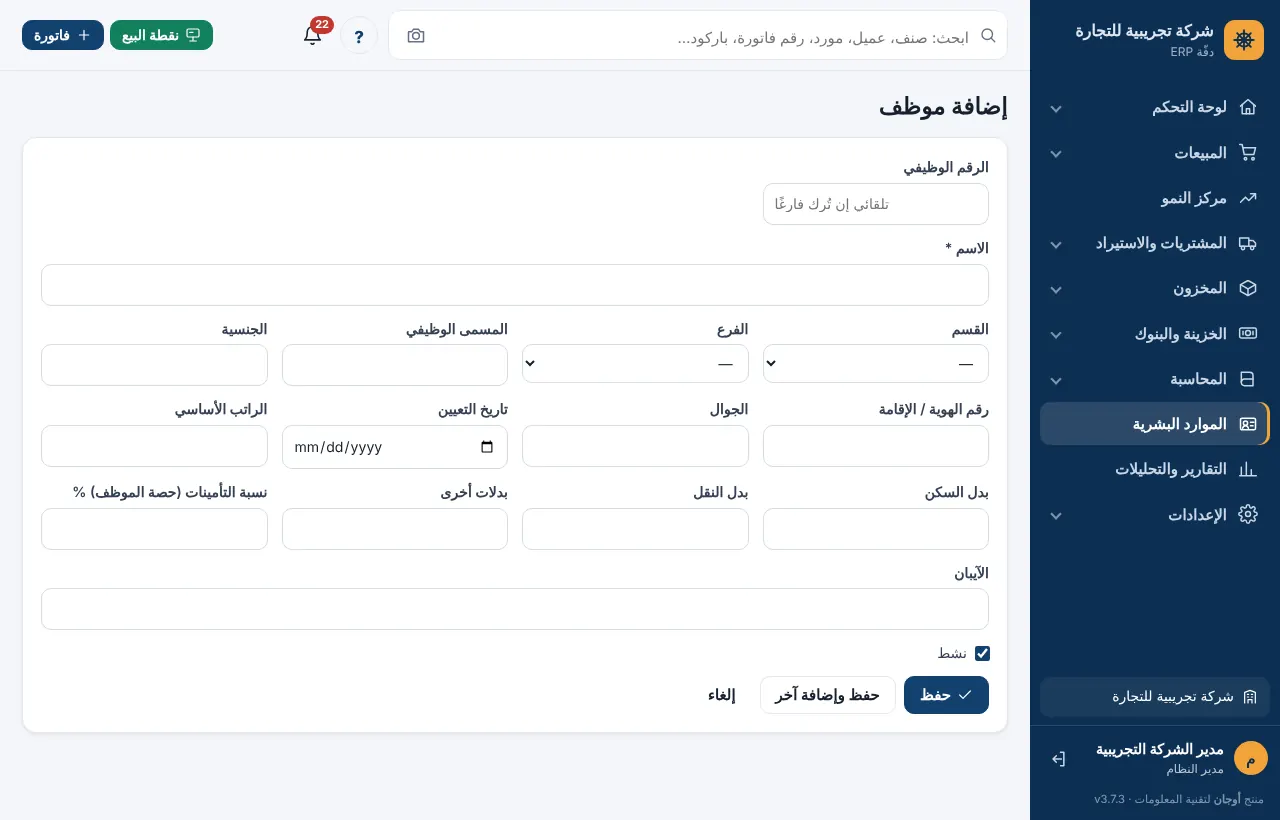This screenshot has height=820, width=1280.
Task: Open المشتريات والاستيراد menu item
Action: tap(1154, 243)
